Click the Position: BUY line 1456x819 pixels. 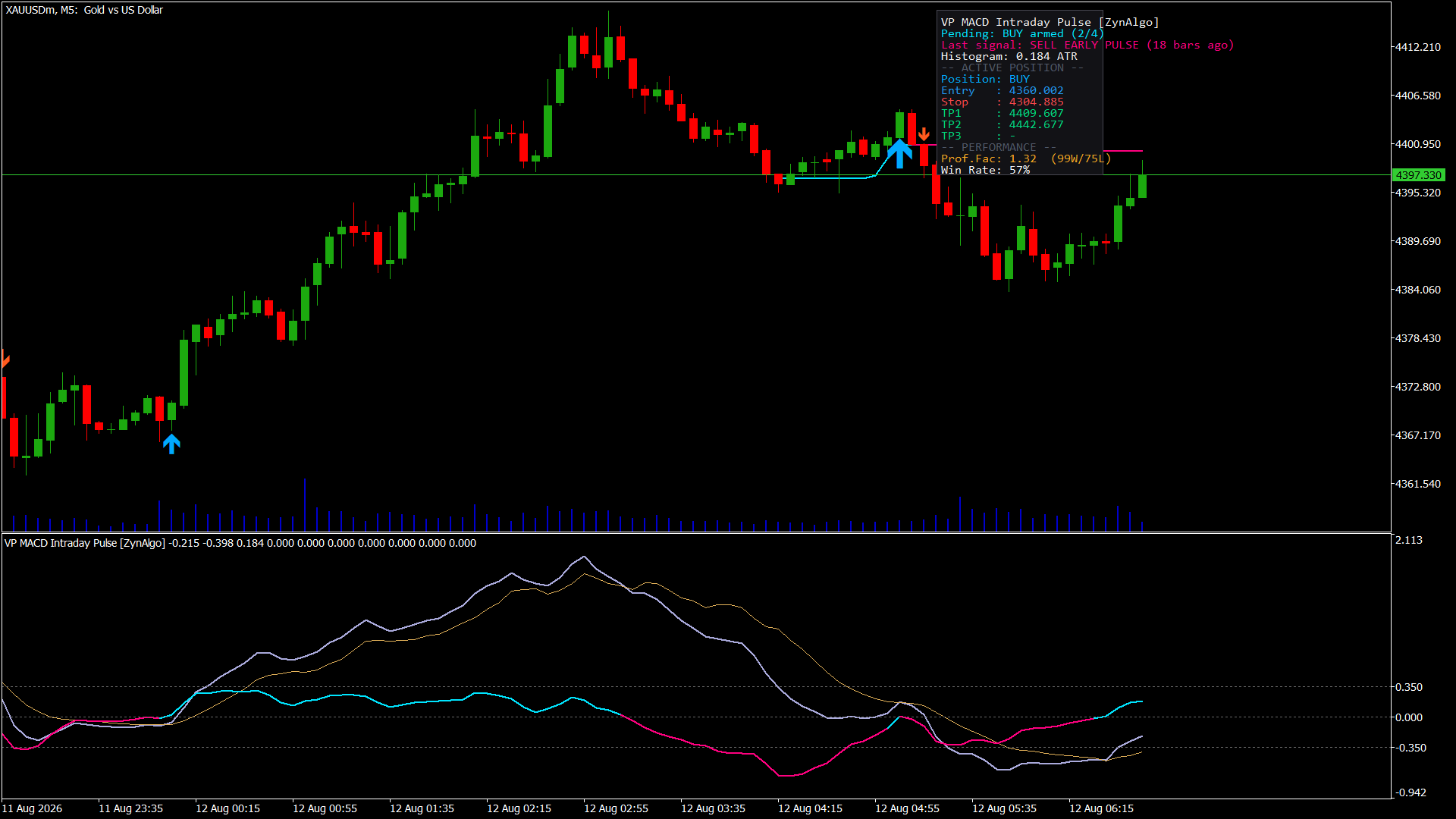pyautogui.click(x=985, y=79)
